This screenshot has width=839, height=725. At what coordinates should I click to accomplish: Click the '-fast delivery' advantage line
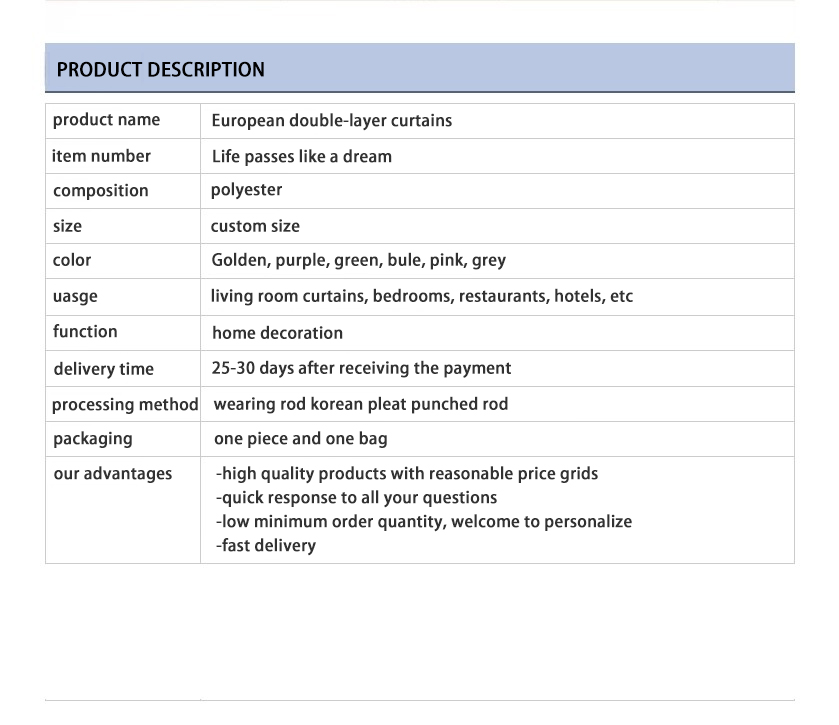pyautogui.click(x=266, y=546)
